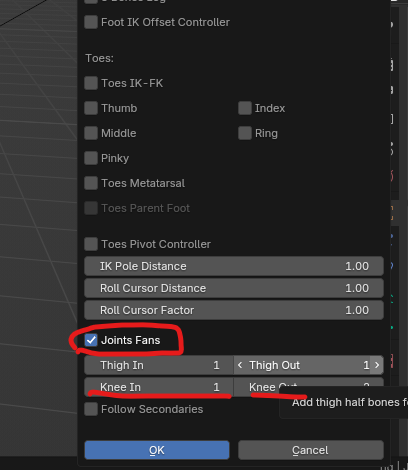Click the Roll Cursor Distance field
This screenshot has width=408, height=470.
(x=234, y=288)
